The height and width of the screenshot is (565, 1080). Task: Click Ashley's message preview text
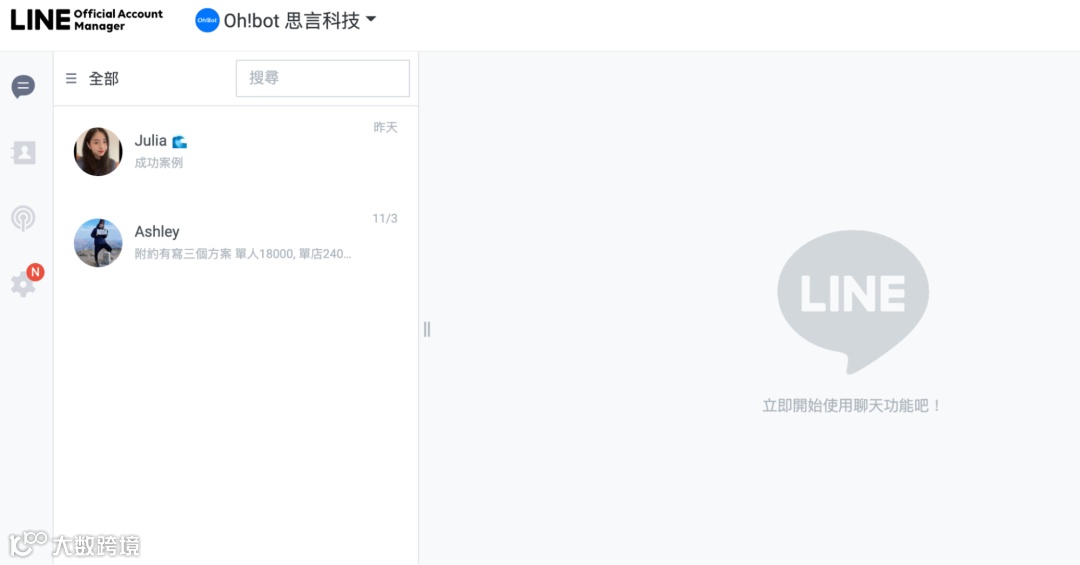242,254
